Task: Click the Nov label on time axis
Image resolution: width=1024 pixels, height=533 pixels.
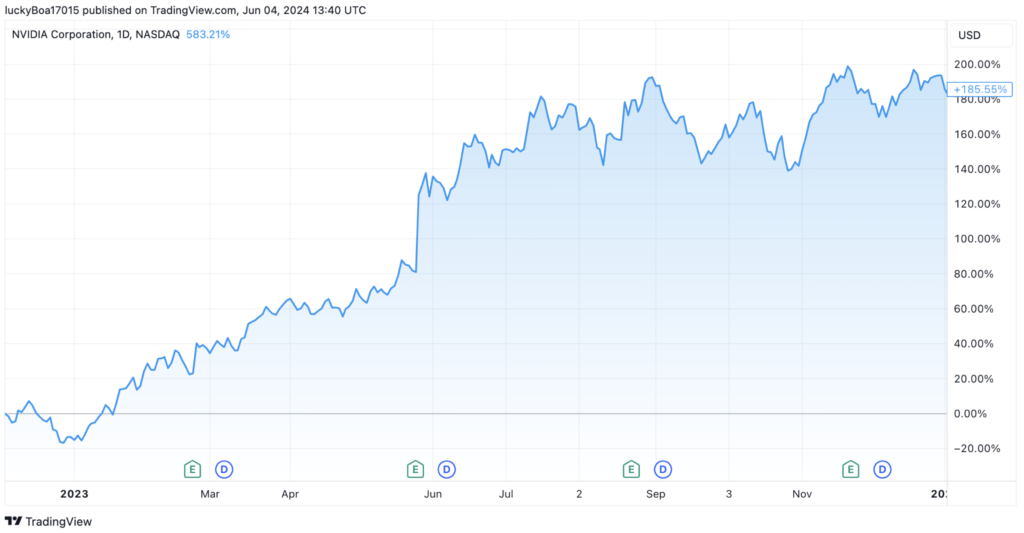Action: (802, 493)
